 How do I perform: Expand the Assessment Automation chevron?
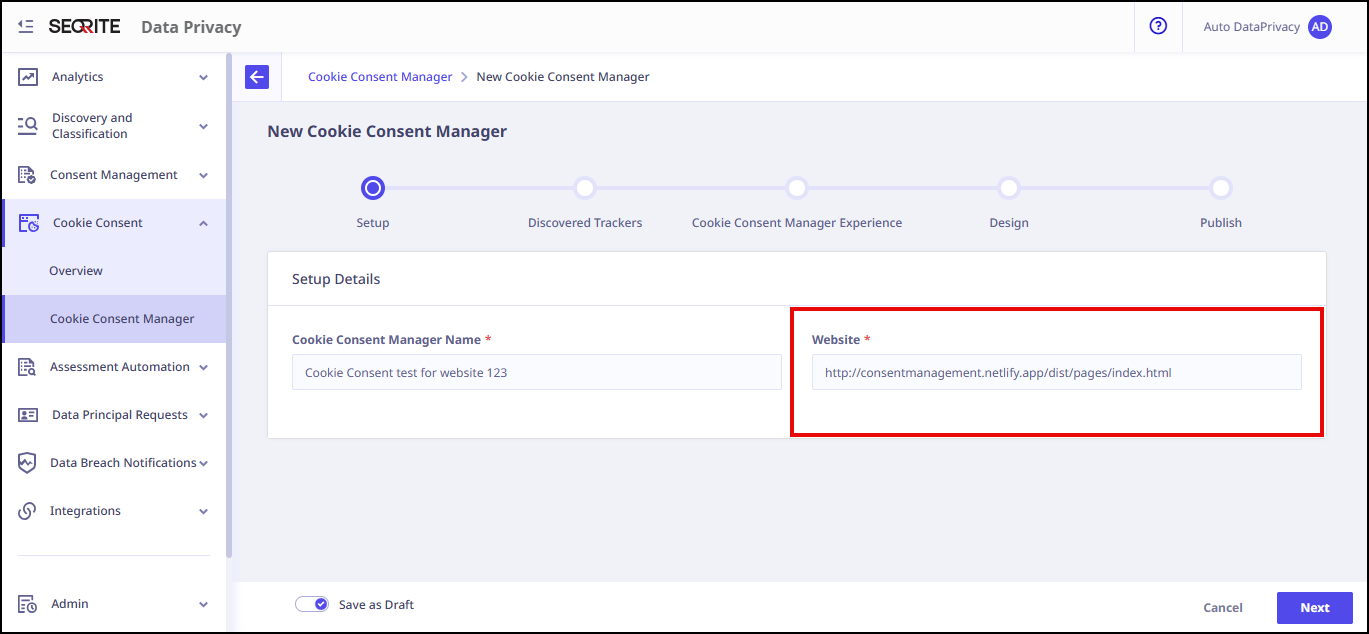(203, 367)
